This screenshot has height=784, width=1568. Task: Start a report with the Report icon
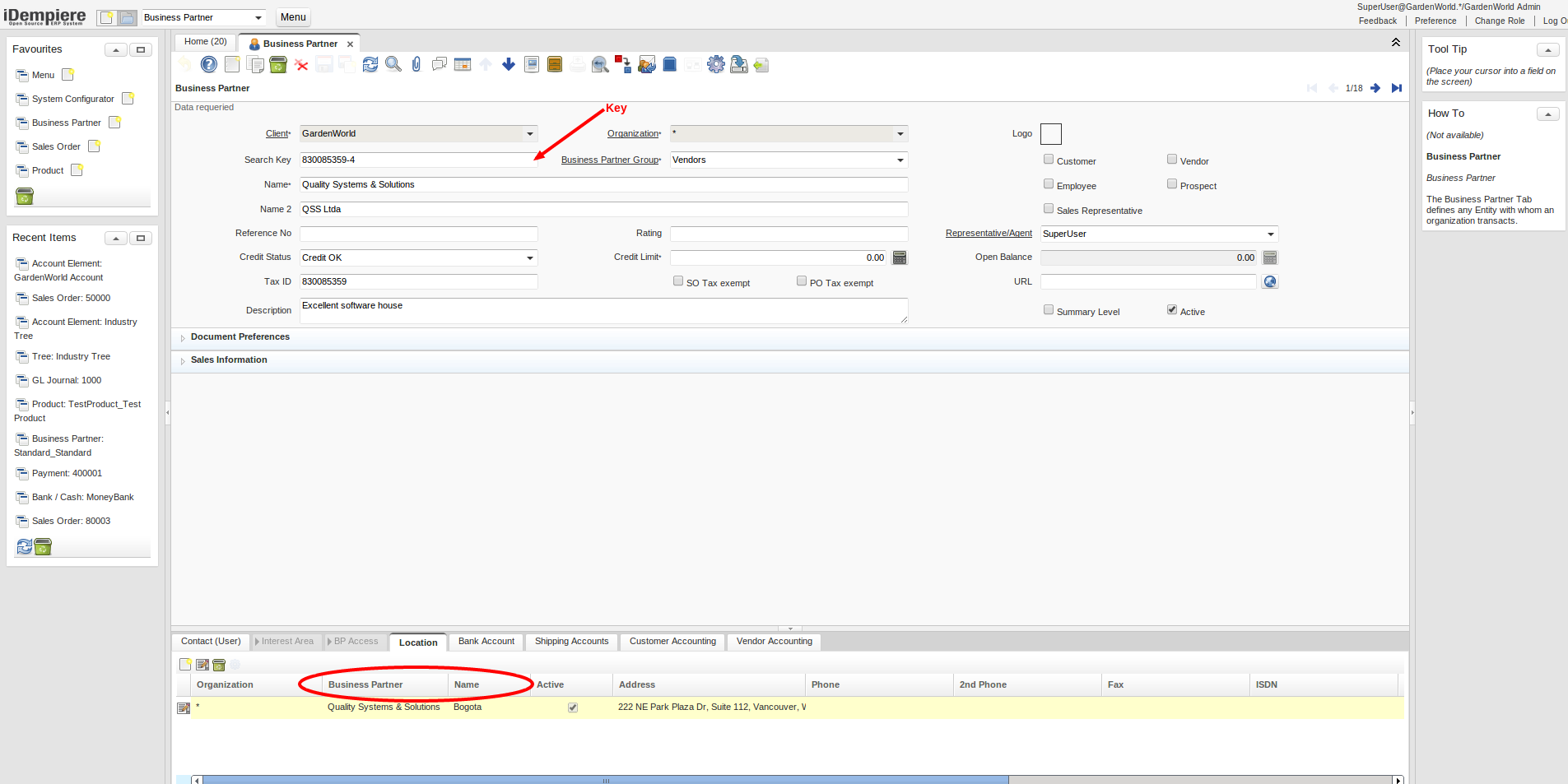point(531,64)
